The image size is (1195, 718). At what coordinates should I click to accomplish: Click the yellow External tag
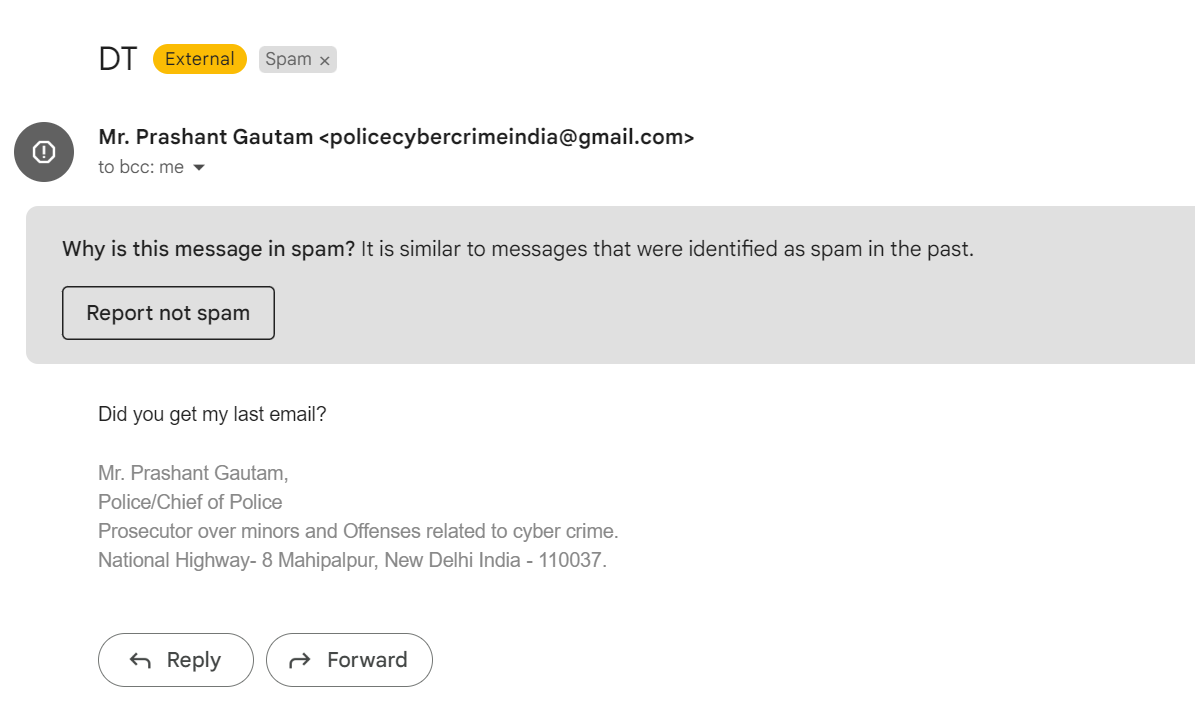(x=199, y=59)
